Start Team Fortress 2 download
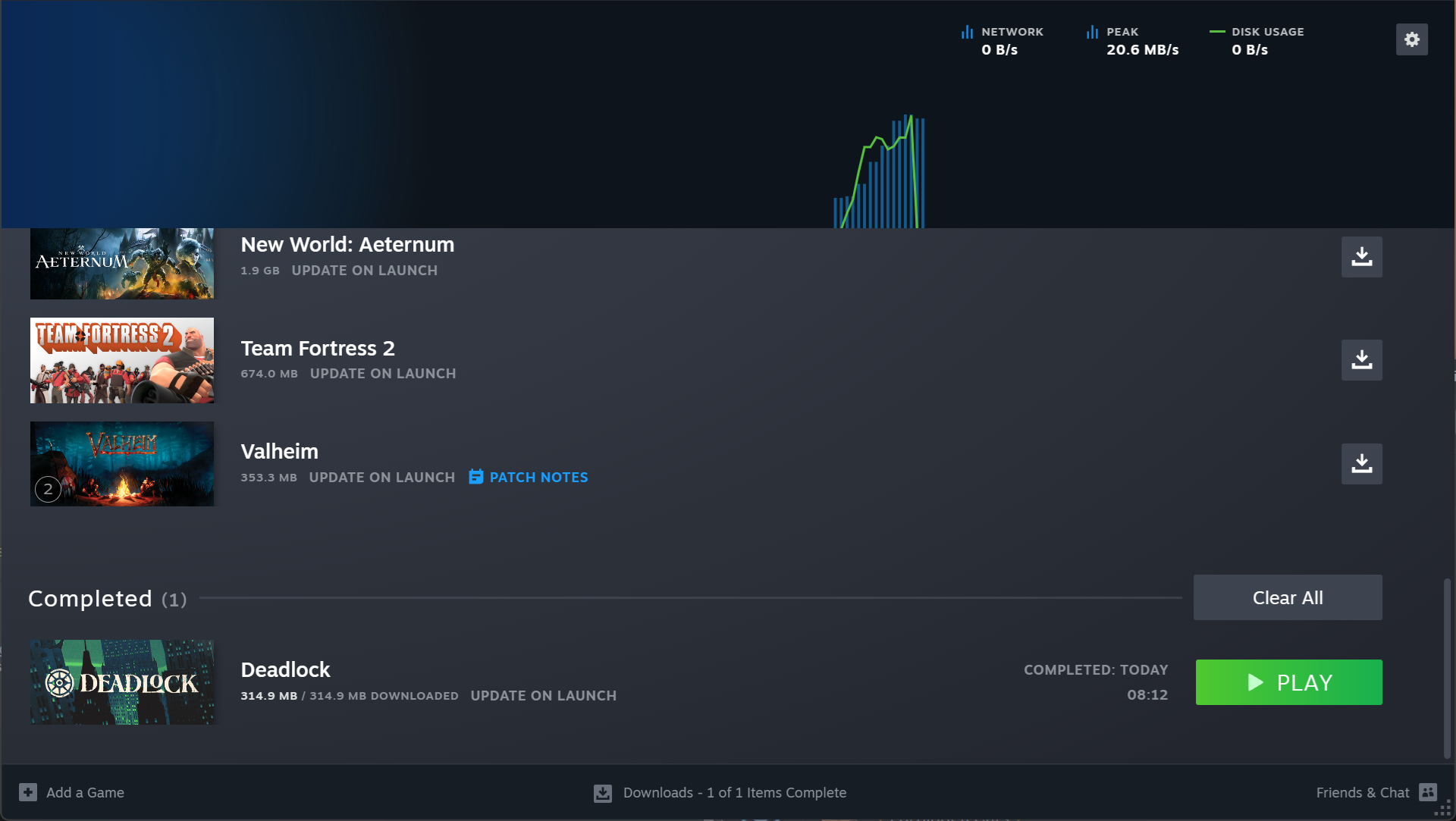 tap(1361, 360)
